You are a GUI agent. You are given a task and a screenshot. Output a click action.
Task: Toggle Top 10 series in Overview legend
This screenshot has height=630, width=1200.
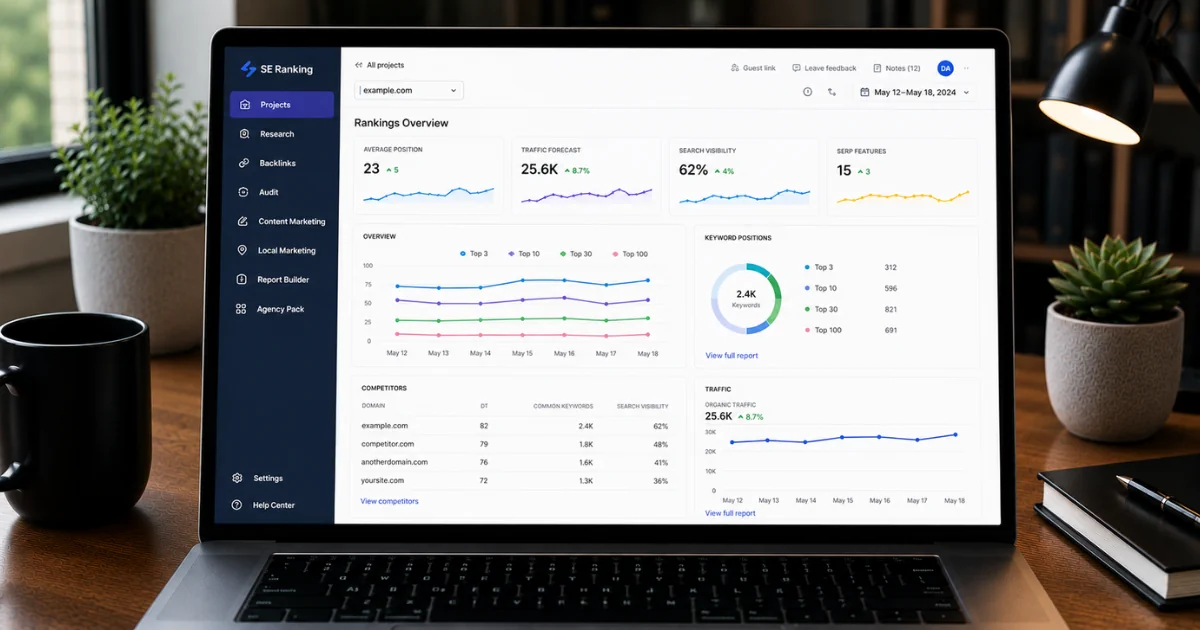524,254
